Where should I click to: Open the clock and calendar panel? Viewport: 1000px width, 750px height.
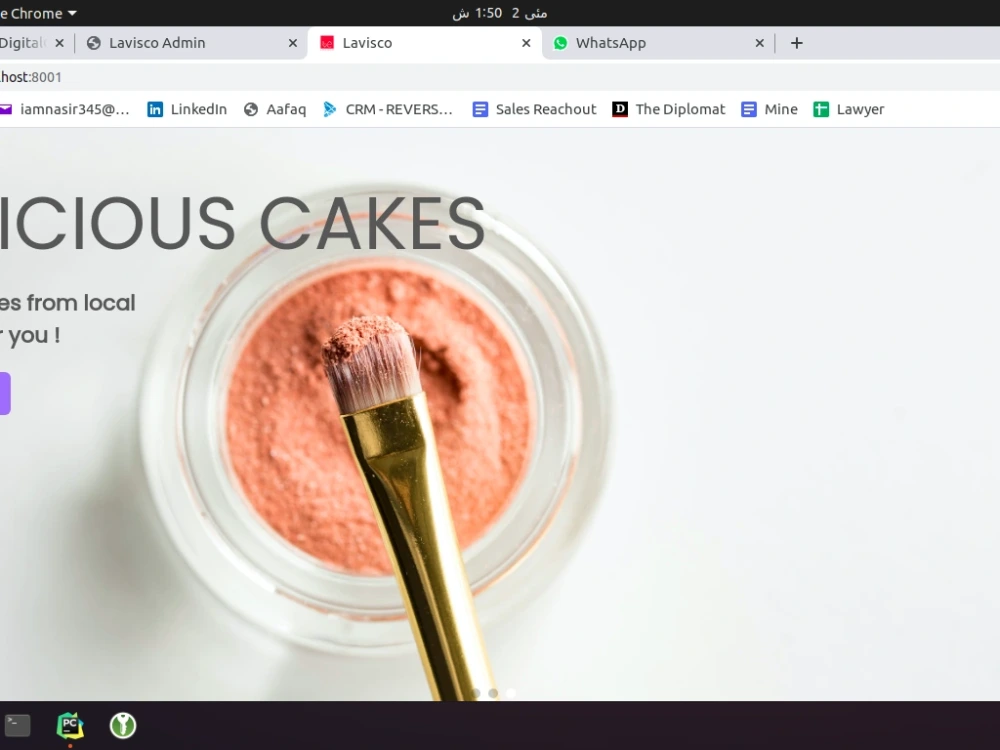500,13
